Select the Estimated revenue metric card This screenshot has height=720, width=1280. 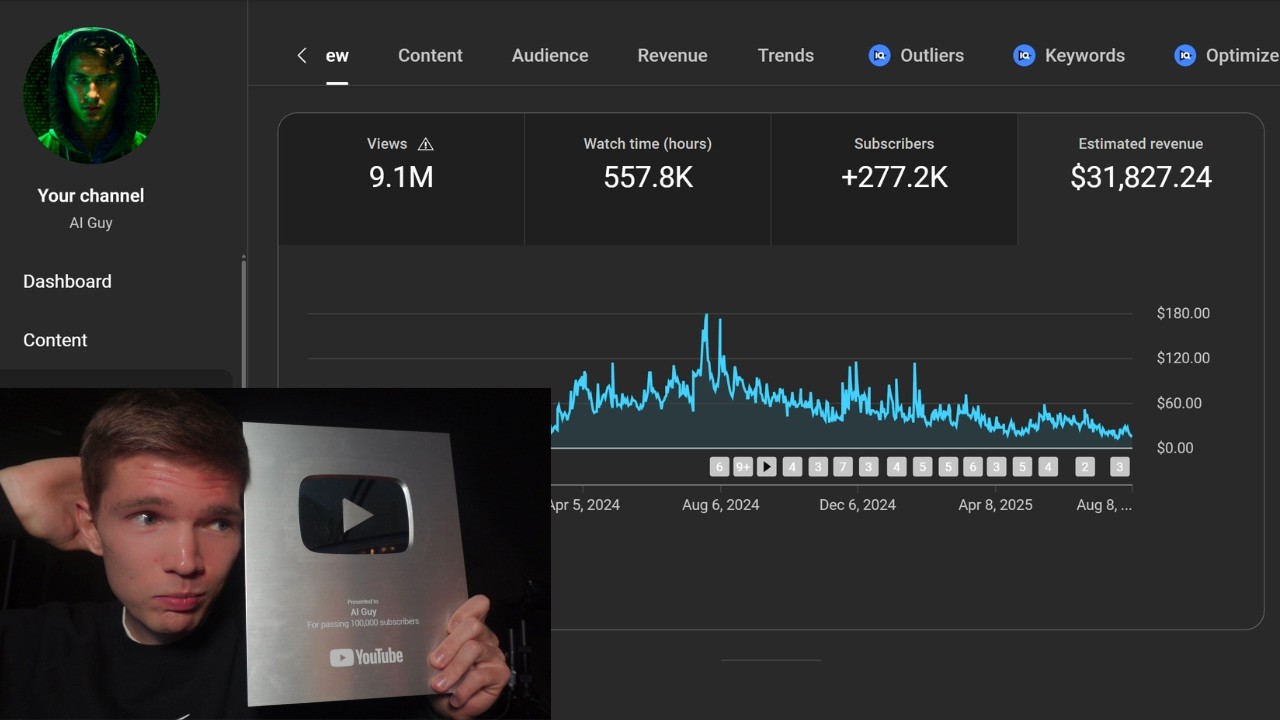1141,179
